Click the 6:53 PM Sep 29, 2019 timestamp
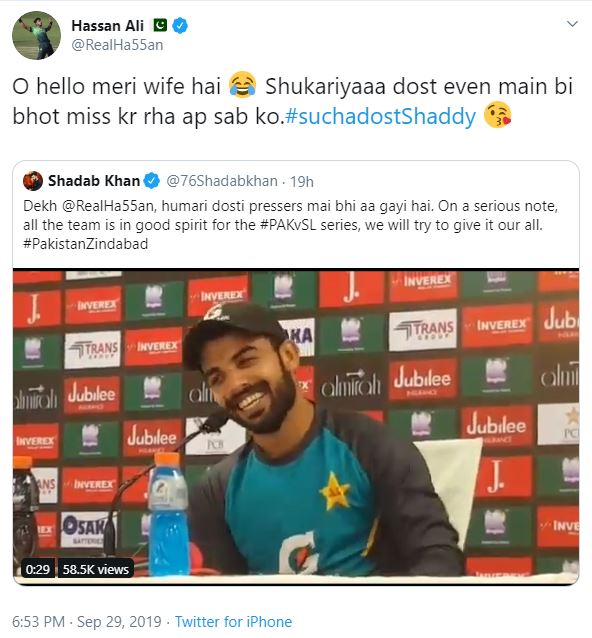The width and height of the screenshot is (592, 638). tap(87, 622)
